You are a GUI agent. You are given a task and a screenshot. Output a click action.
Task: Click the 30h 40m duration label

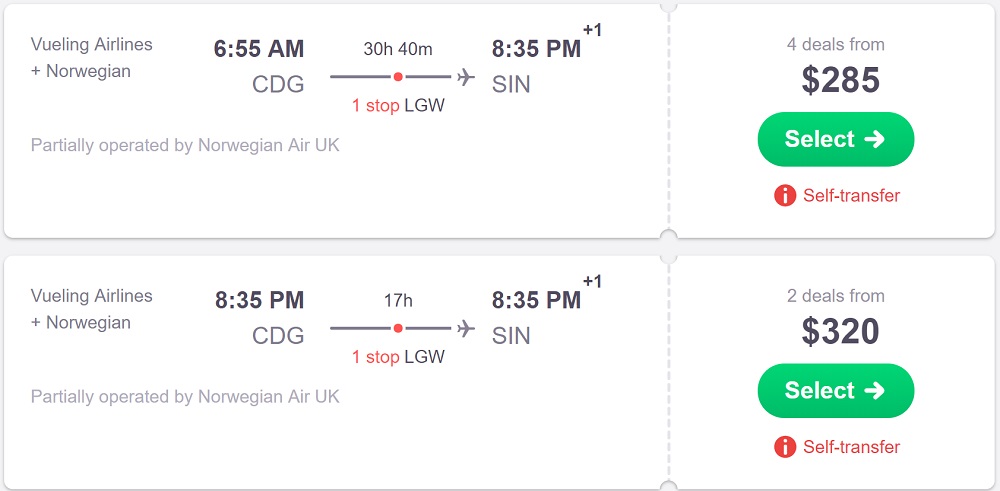398,49
